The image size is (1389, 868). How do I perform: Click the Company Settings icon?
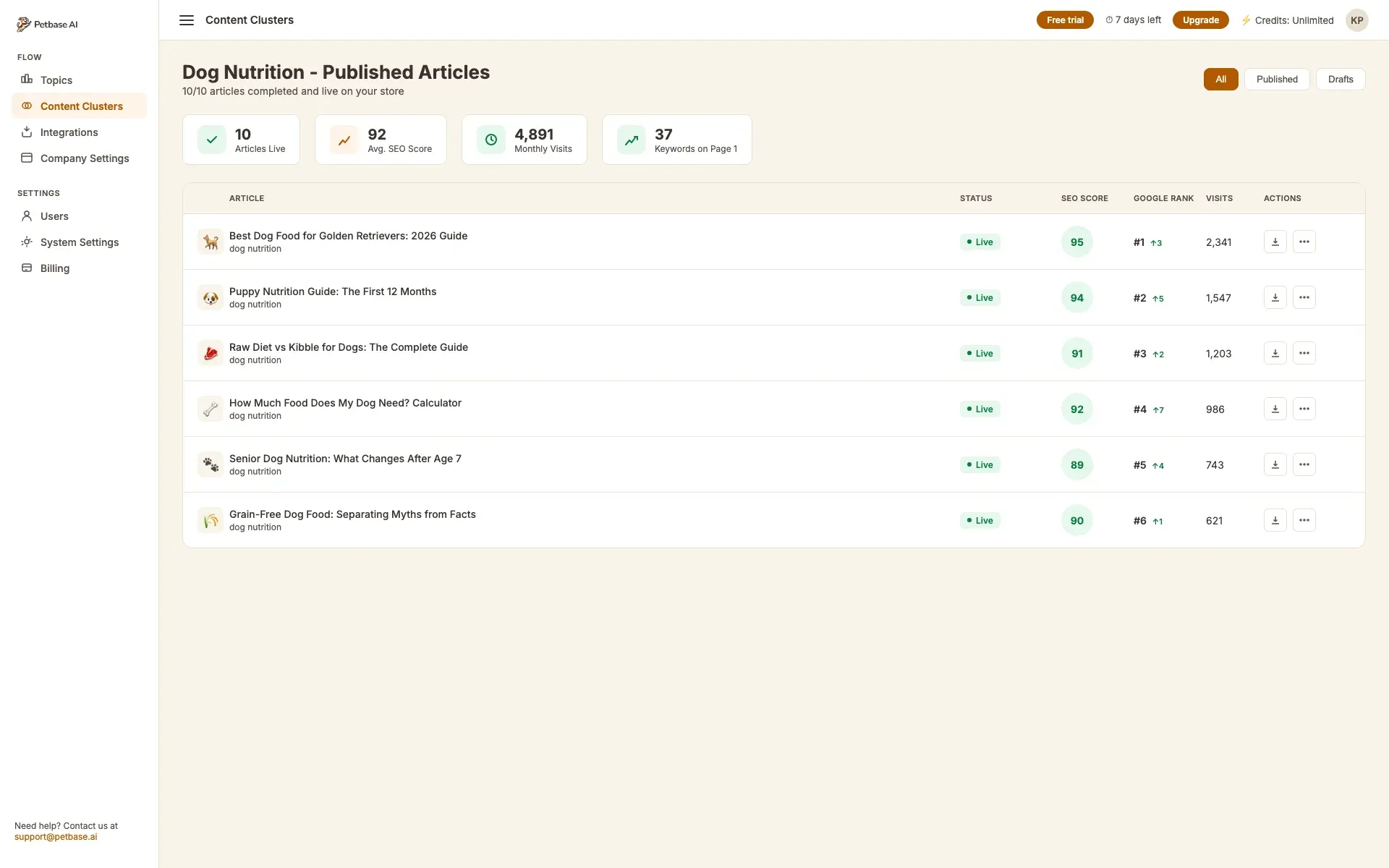point(27,158)
